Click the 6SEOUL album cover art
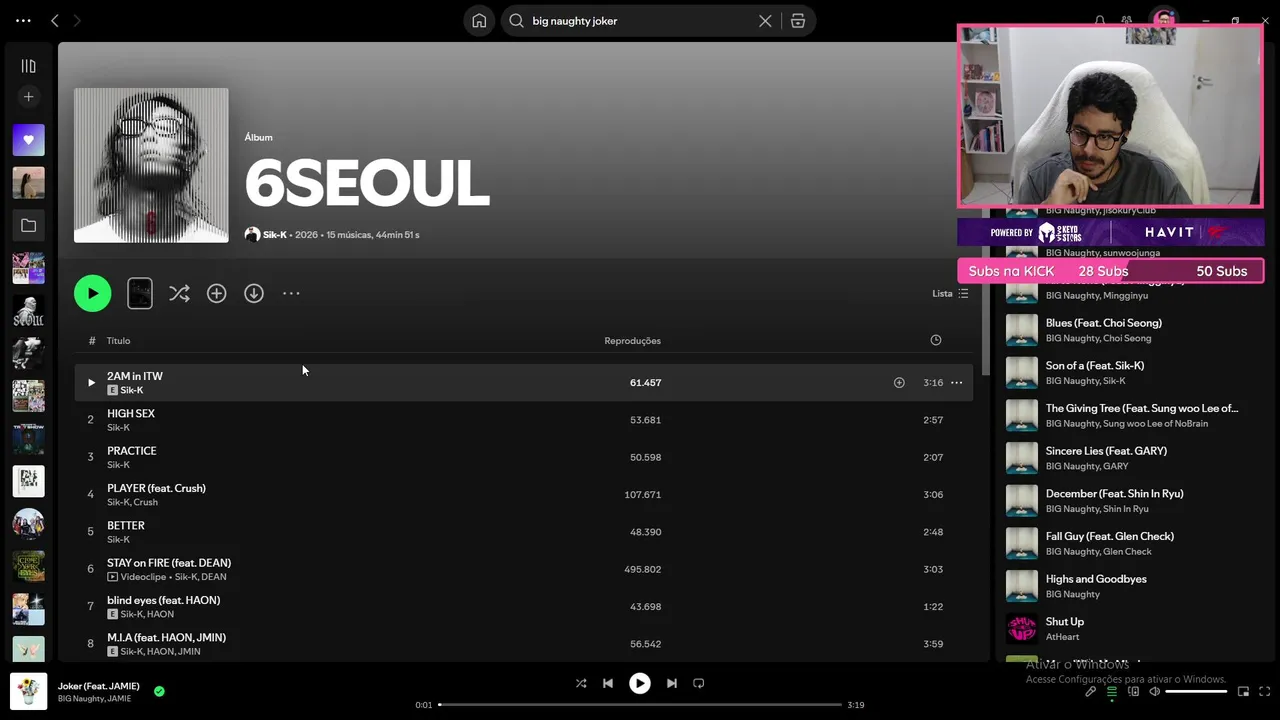Viewport: 1280px width, 720px height. pyautogui.click(x=151, y=165)
